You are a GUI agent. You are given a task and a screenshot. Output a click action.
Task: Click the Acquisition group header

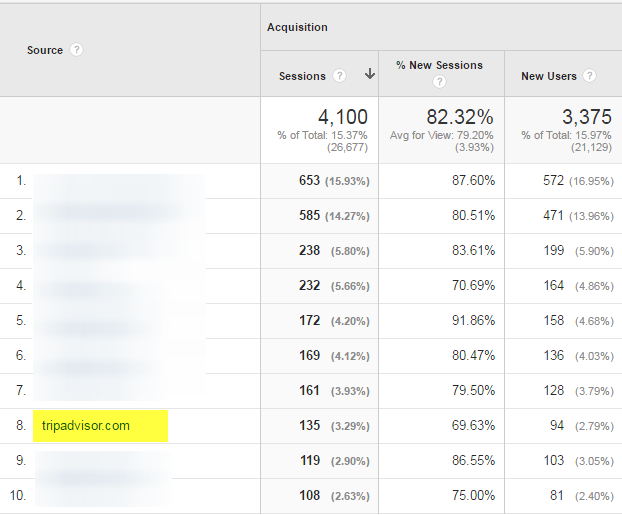[297, 27]
